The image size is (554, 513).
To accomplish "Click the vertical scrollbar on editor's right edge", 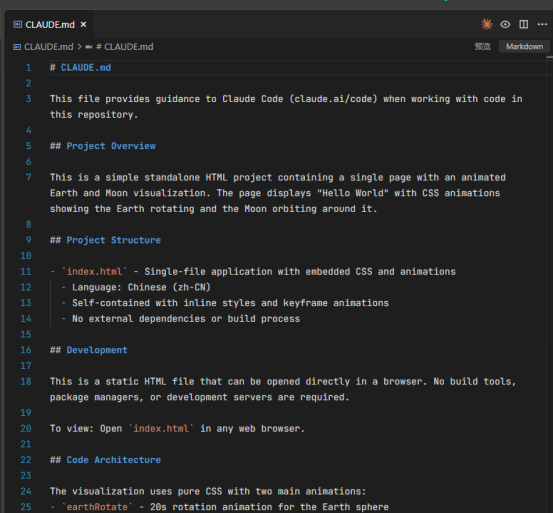I will (x=550, y=283).
